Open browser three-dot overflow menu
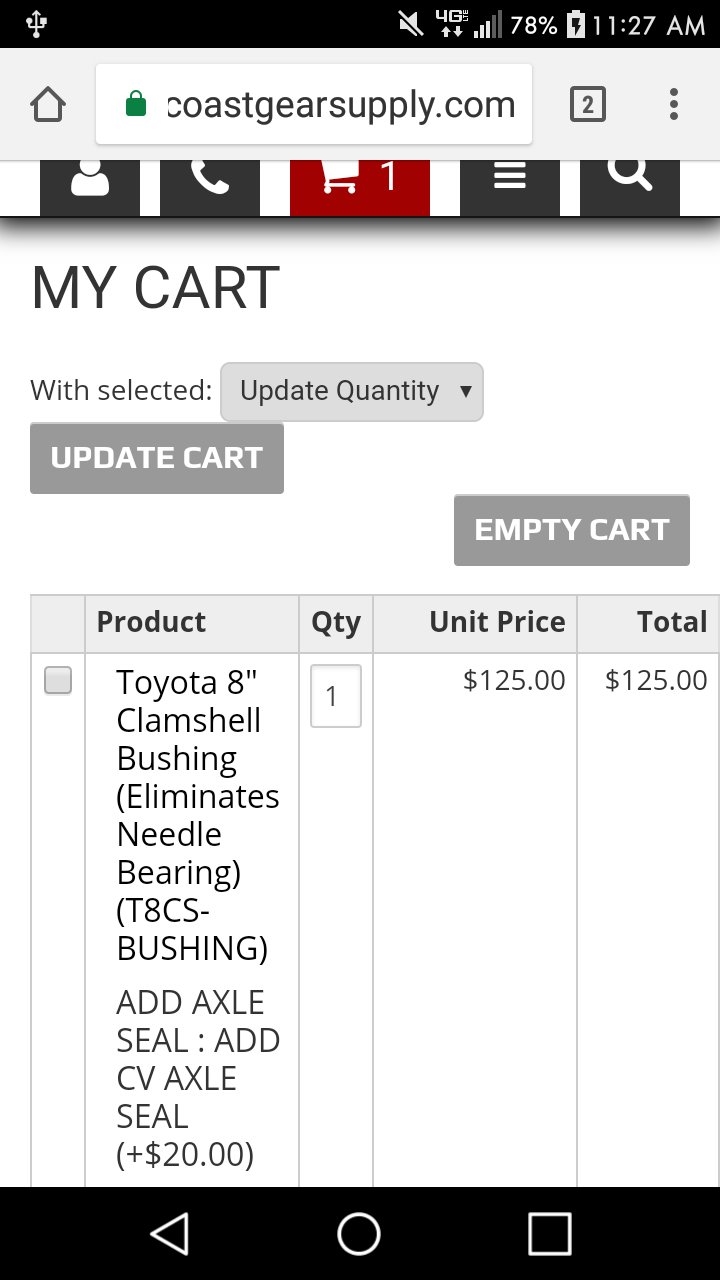Image resolution: width=720 pixels, height=1280 pixels. pos(674,104)
